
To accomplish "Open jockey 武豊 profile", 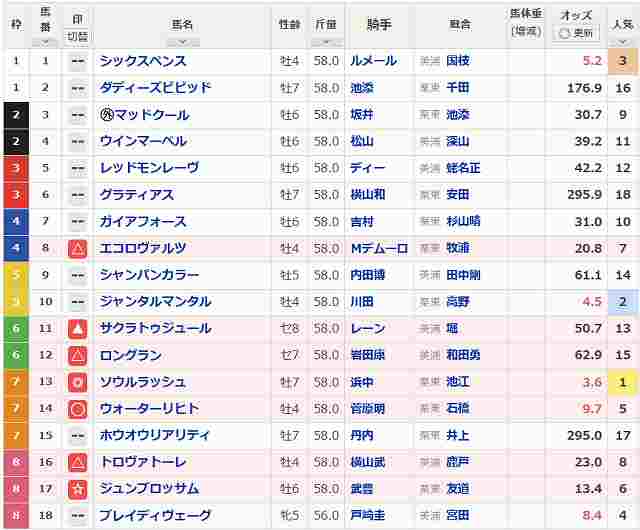I will tap(362, 489).
